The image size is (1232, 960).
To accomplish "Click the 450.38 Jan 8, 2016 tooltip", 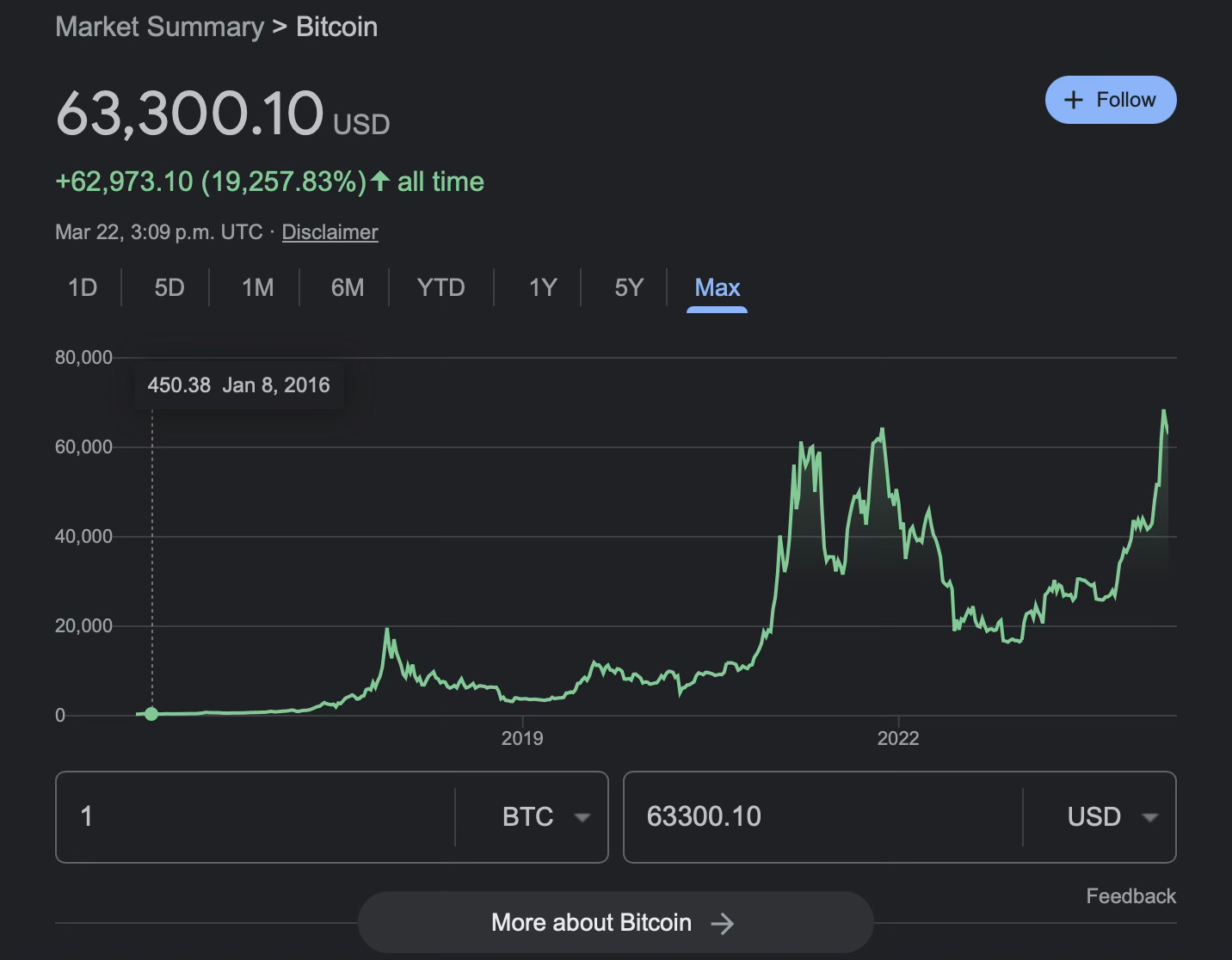I will [238, 385].
